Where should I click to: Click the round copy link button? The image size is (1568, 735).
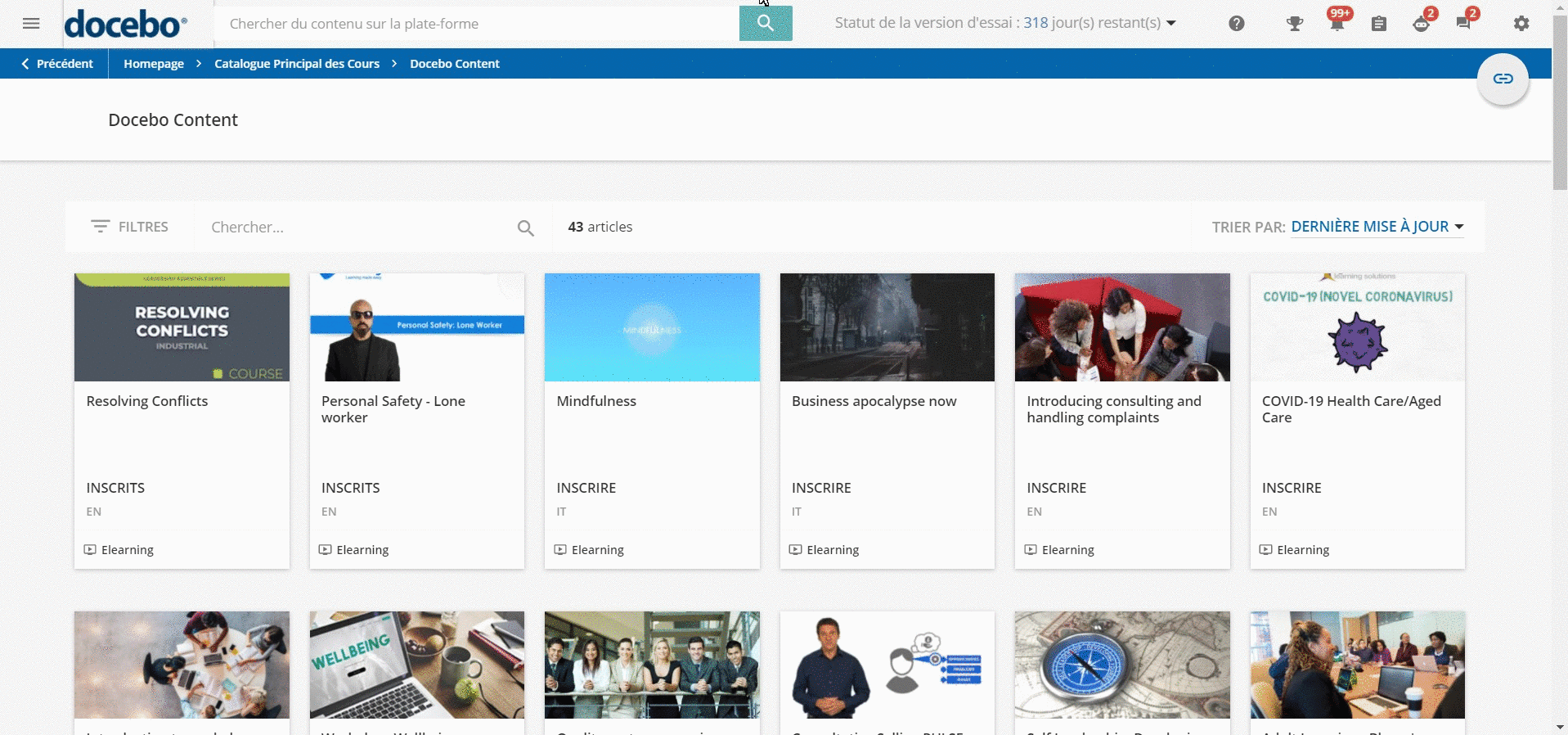coord(1503,79)
